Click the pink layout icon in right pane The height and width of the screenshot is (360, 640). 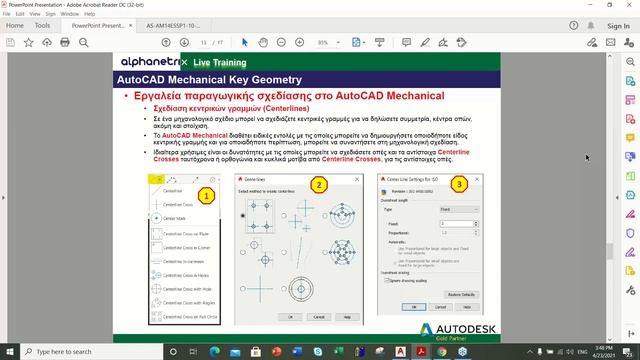point(630,100)
